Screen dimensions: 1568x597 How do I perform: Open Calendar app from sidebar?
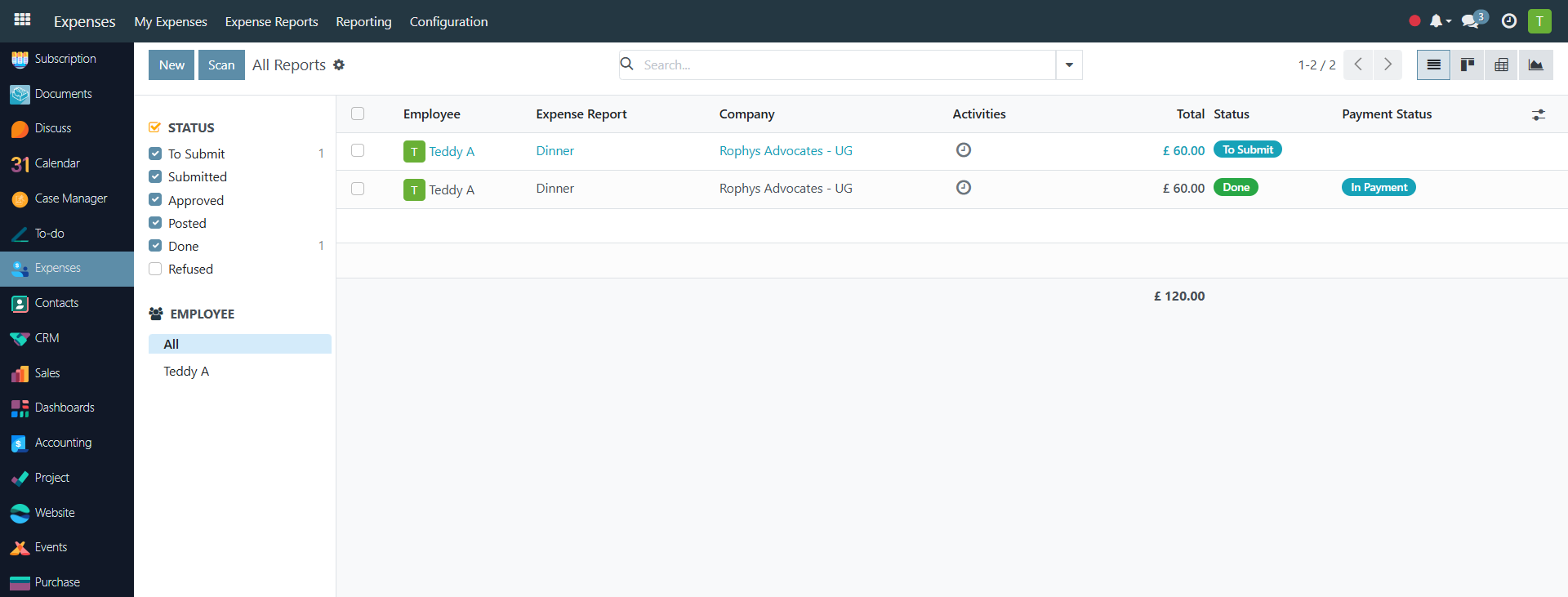[67, 163]
